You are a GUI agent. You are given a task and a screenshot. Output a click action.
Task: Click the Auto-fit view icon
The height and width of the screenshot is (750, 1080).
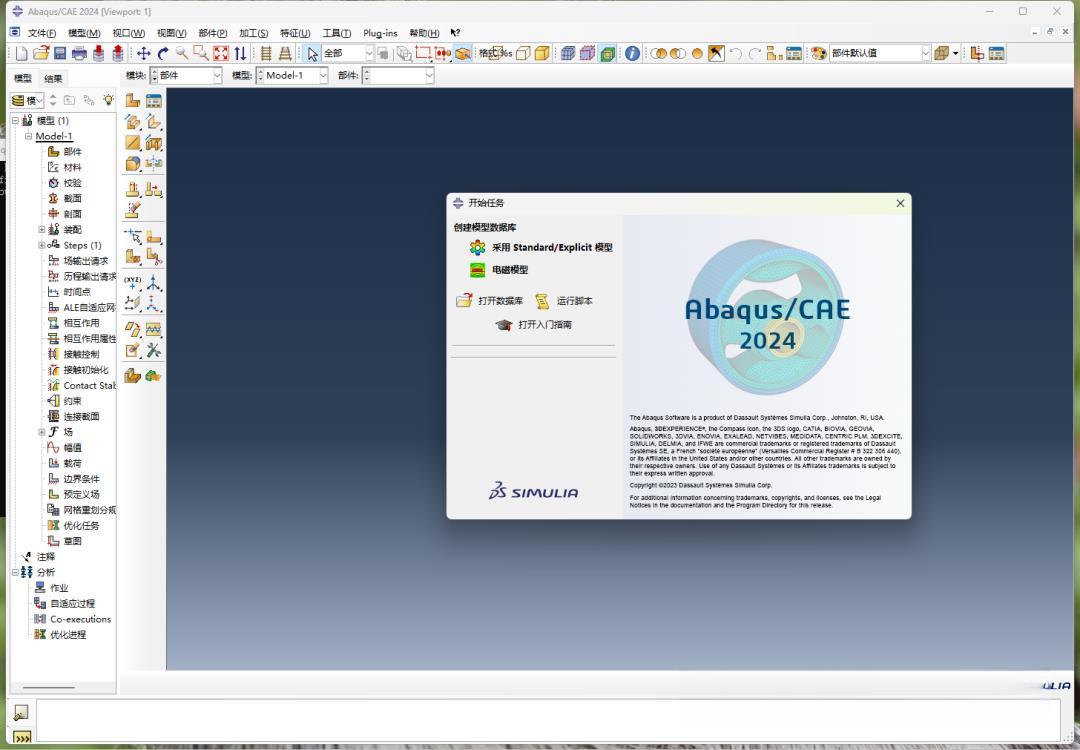220,53
